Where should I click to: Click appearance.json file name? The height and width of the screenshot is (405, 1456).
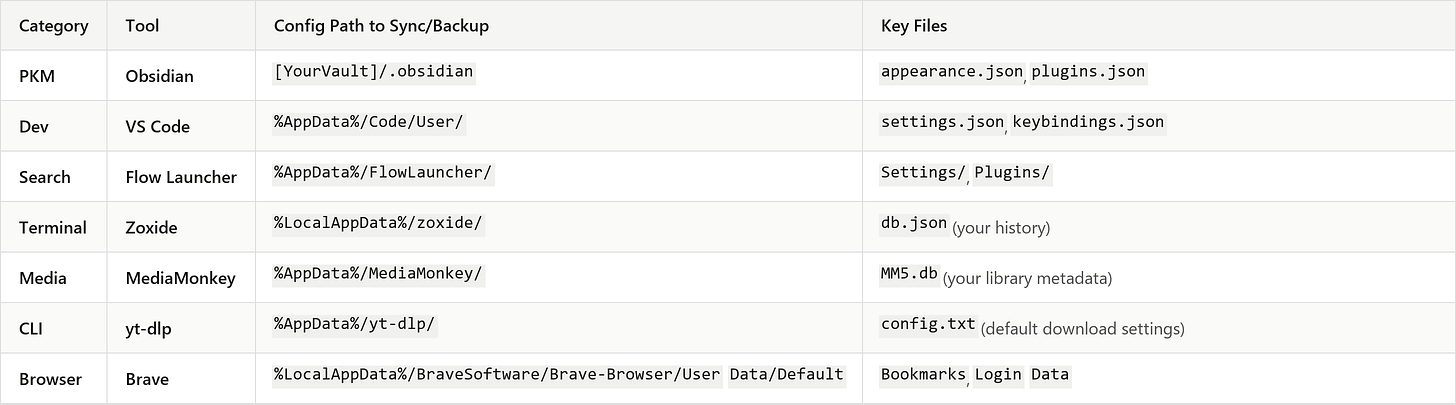click(x=952, y=72)
